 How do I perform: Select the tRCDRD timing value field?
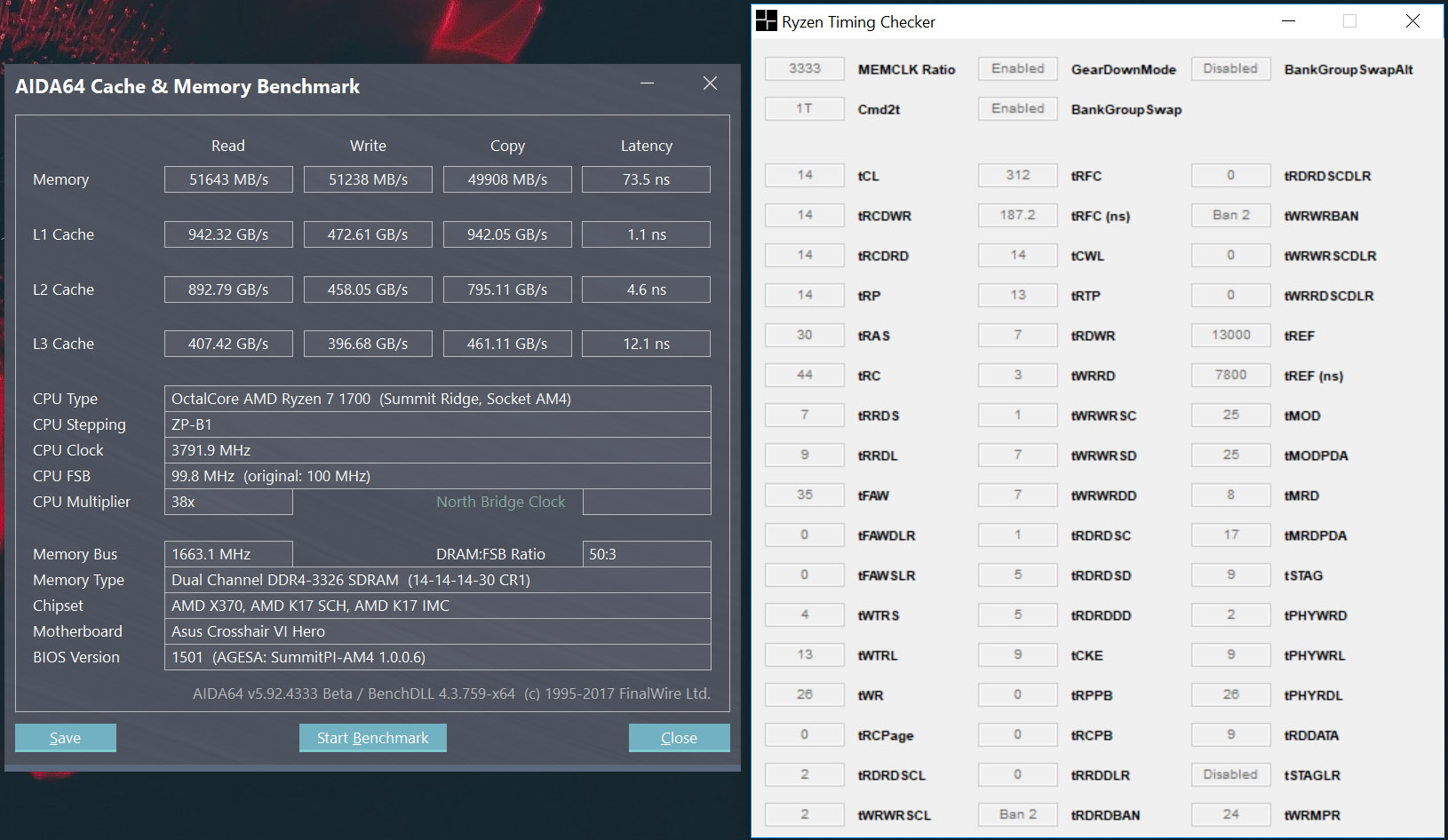(805, 255)
